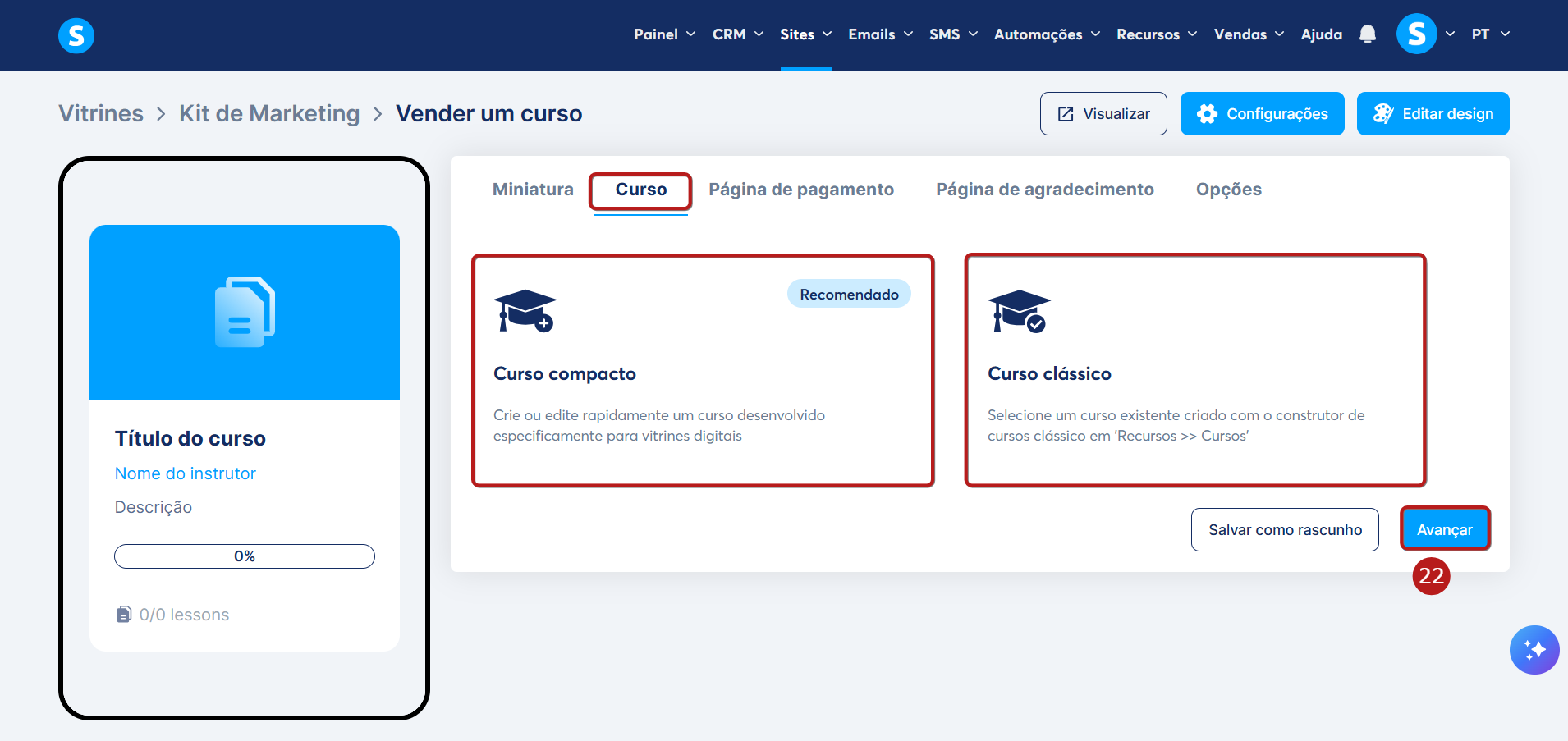Expand the Automações menu
Image resolution: width=1568 pixels, height=741 pixels.
[1047, 34]
